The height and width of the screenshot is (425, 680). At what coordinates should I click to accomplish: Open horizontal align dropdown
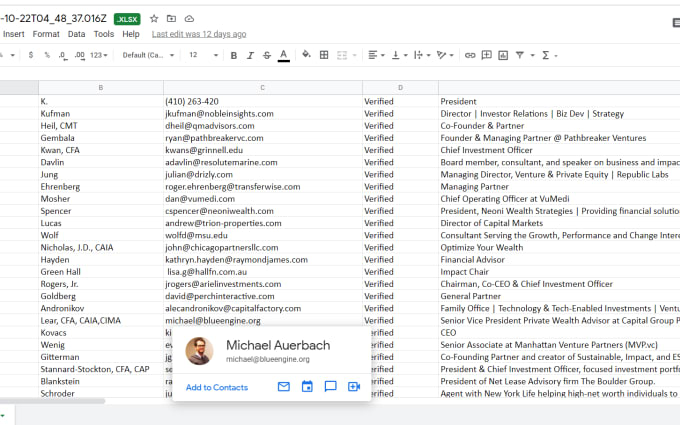pos(376,55)
